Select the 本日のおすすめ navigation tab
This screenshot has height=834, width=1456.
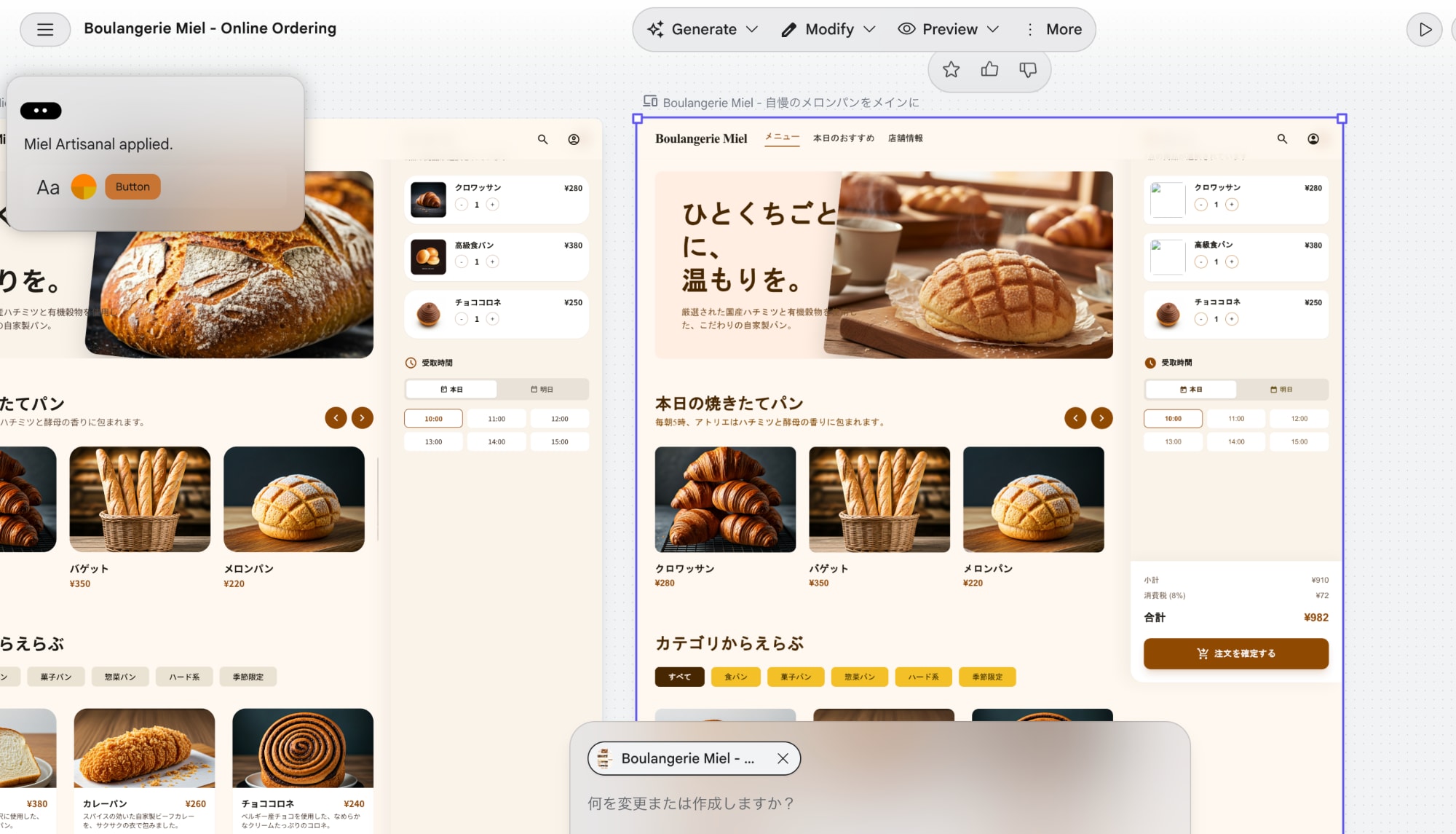pos(843,138)
